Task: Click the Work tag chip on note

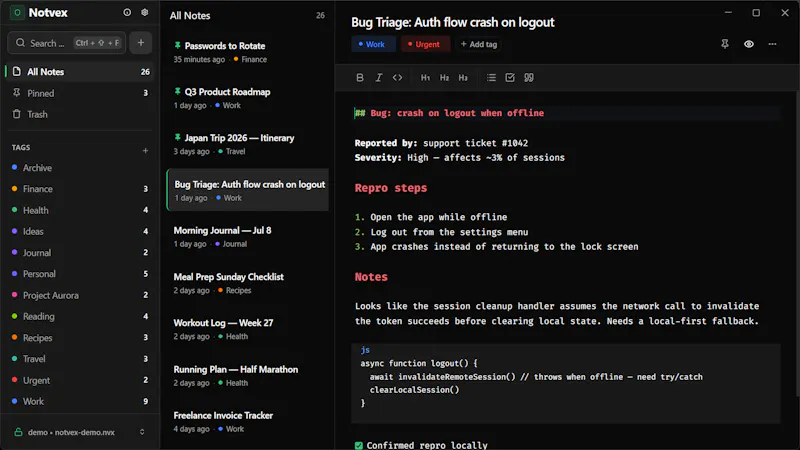Action: click(x=373, y=44)
